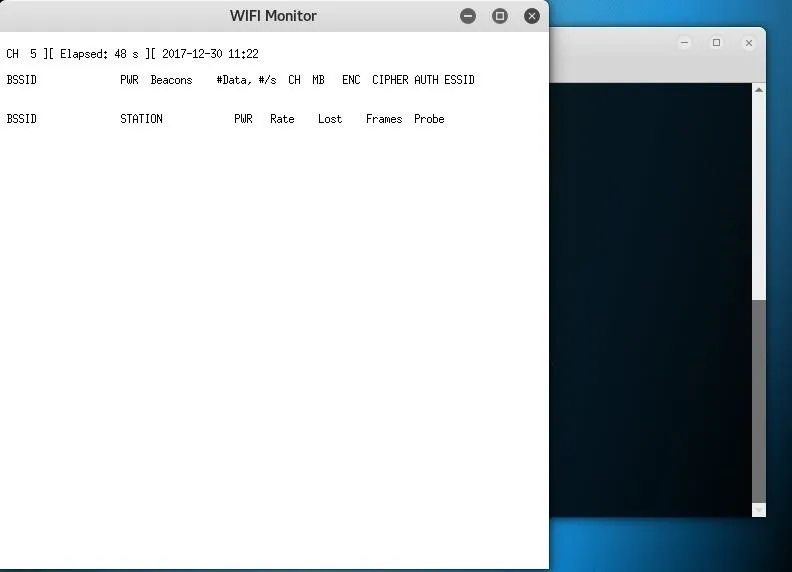Close the WIFI Monitor window

coord(531,16)
